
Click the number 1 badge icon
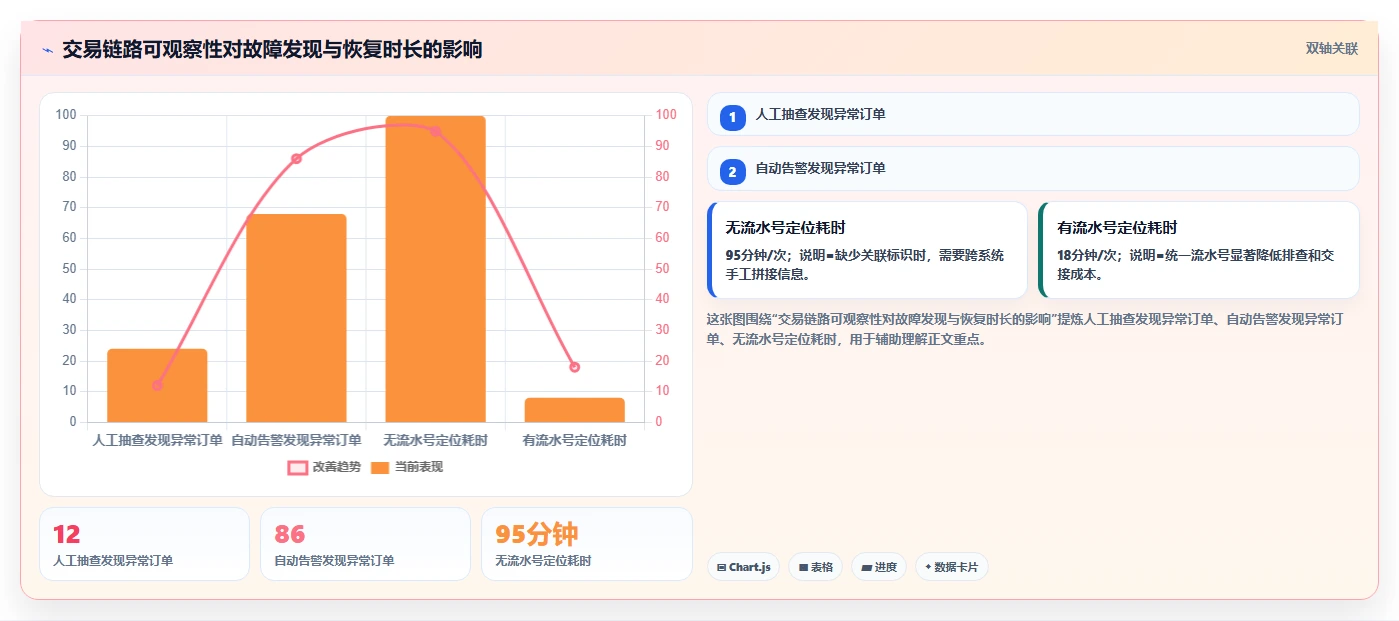coord(733,117)
